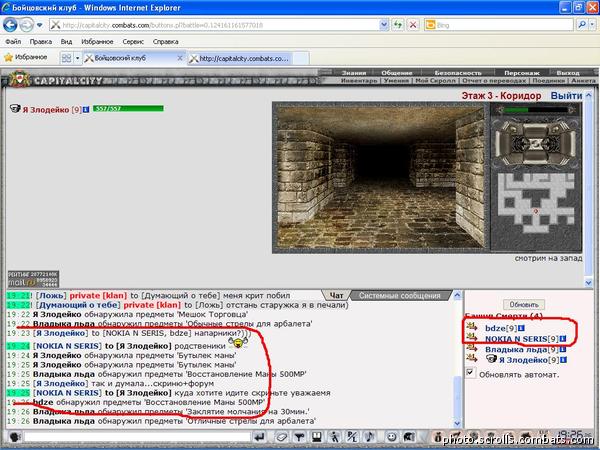
Task: Click the chat scrollbar up arrow
Action: coord(457,295)
